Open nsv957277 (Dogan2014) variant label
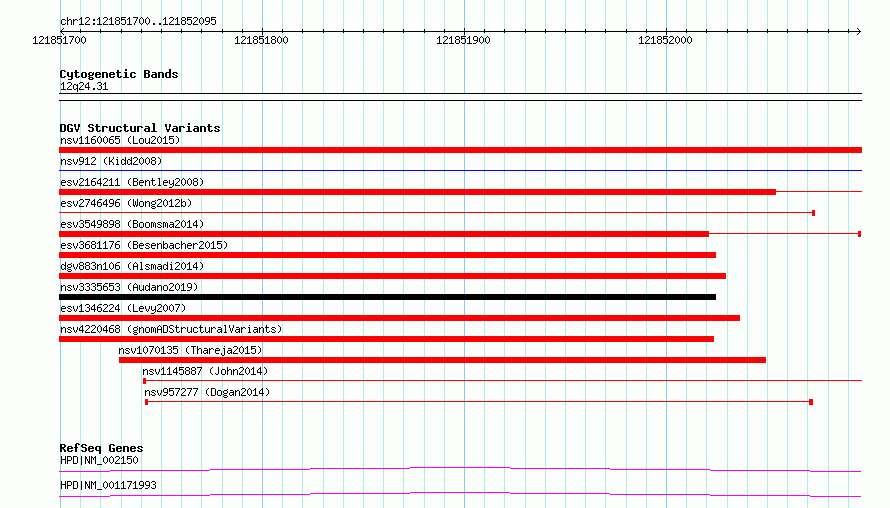This screenshot has width=890, height=508. tap(207, 392)
